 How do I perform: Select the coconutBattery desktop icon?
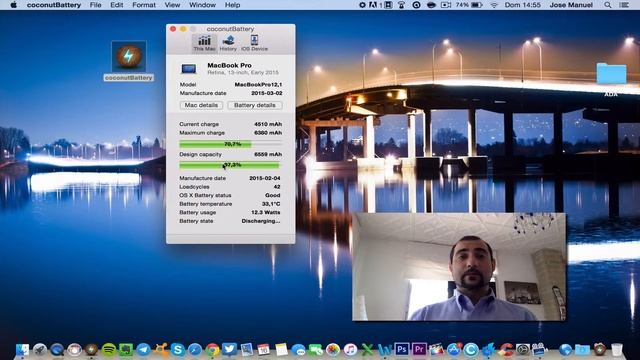pyautogui.click(x=129, y=61)
